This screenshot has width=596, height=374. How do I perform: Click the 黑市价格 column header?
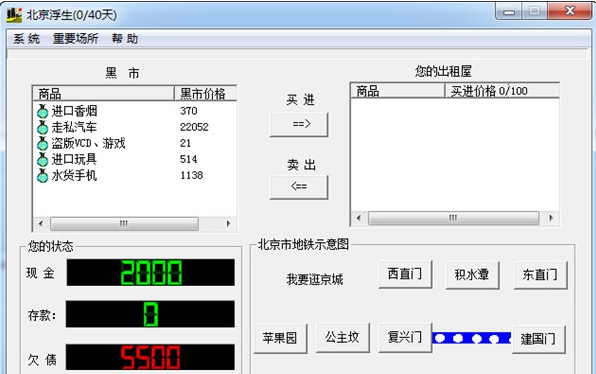point(206,94)
